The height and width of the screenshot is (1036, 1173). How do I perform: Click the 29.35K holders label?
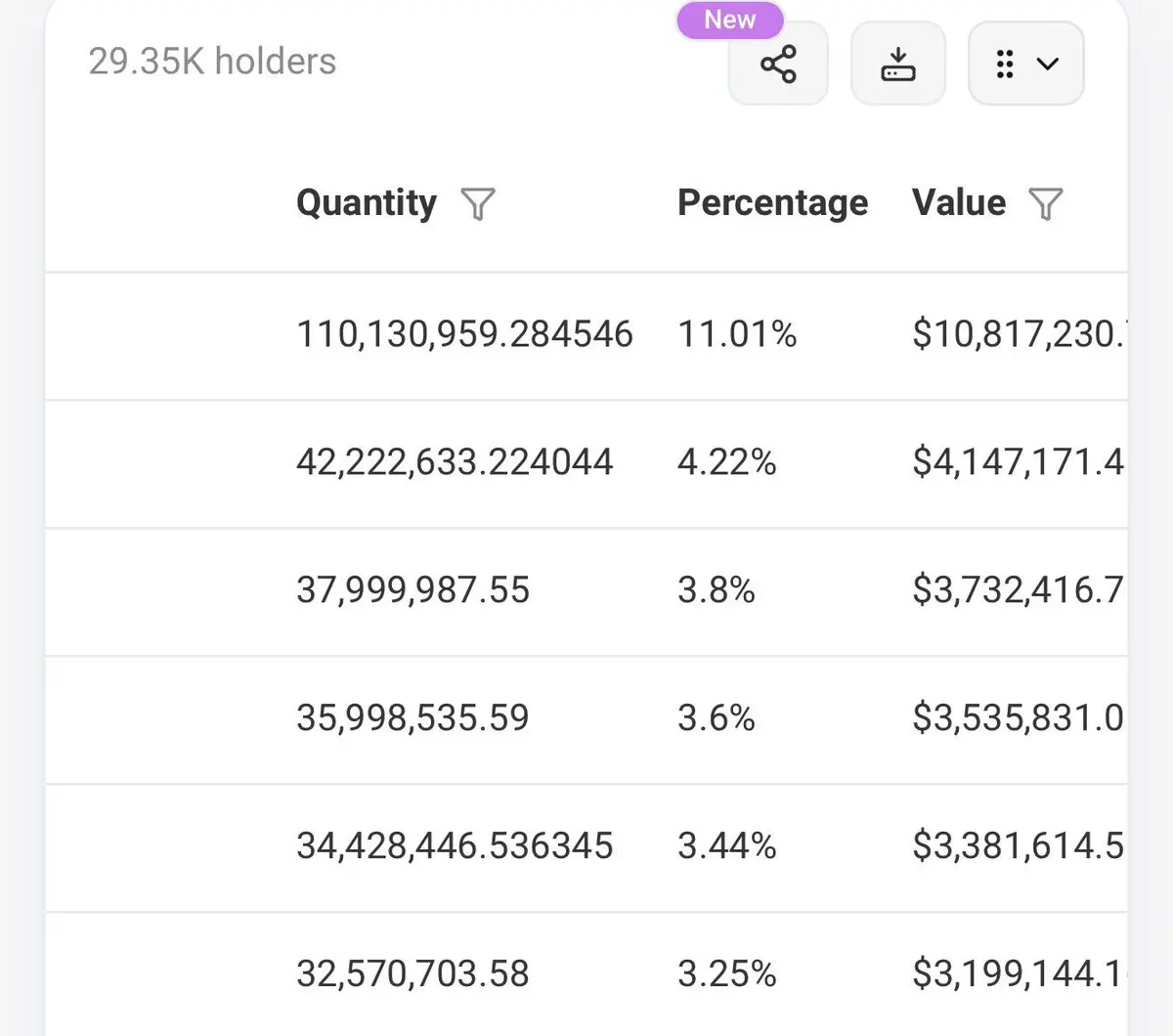pos(212,62)
